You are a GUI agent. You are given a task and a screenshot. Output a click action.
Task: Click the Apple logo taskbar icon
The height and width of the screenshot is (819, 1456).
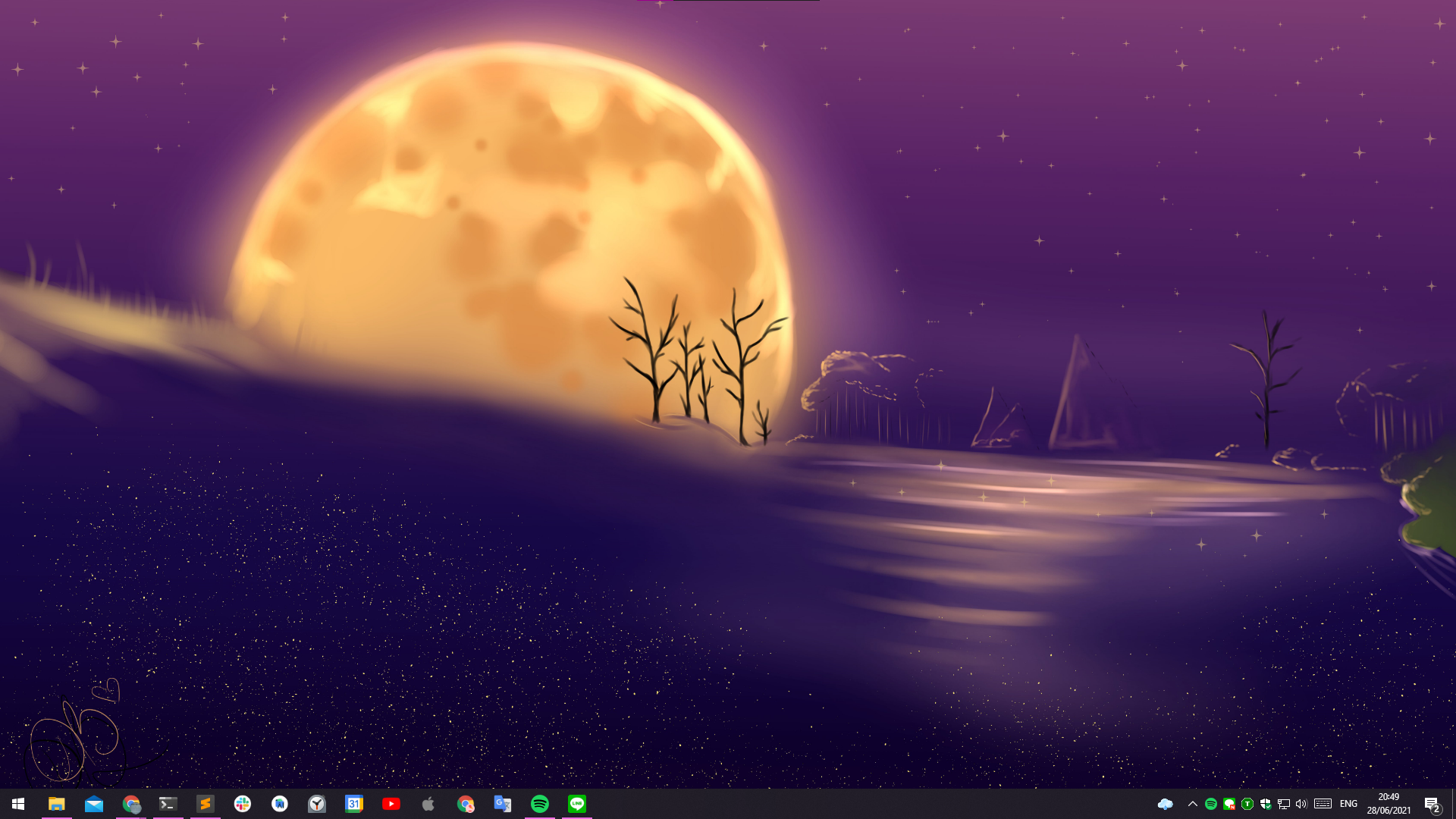point(428,804)
